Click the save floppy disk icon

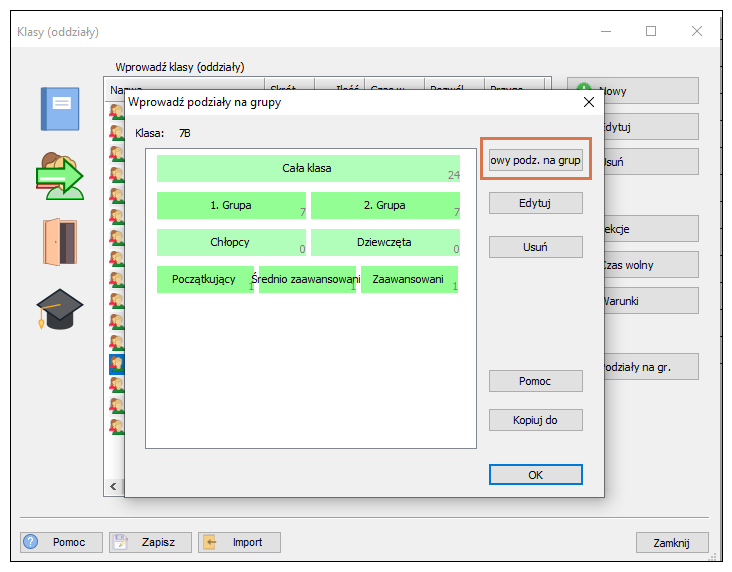120,542
